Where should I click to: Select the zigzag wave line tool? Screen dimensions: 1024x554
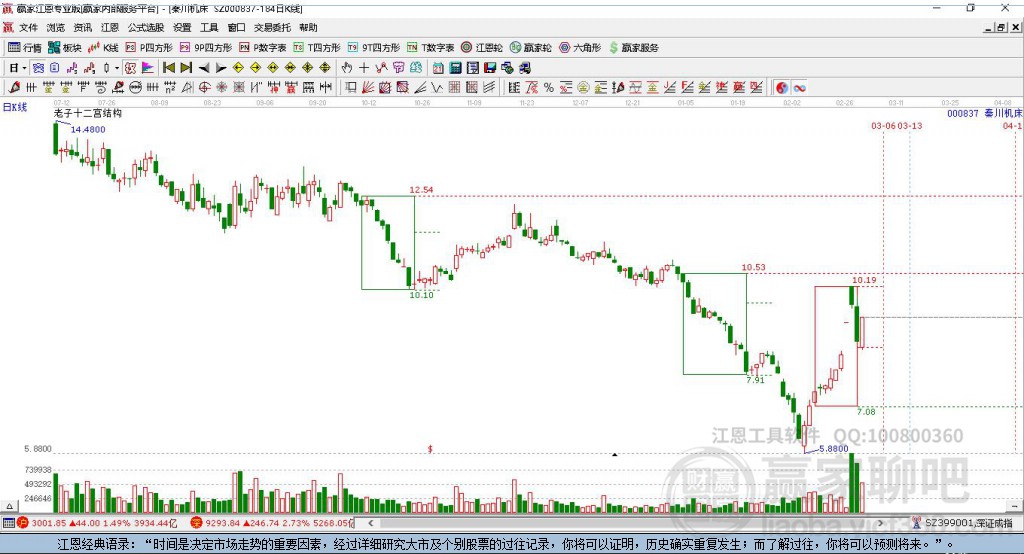437,87
